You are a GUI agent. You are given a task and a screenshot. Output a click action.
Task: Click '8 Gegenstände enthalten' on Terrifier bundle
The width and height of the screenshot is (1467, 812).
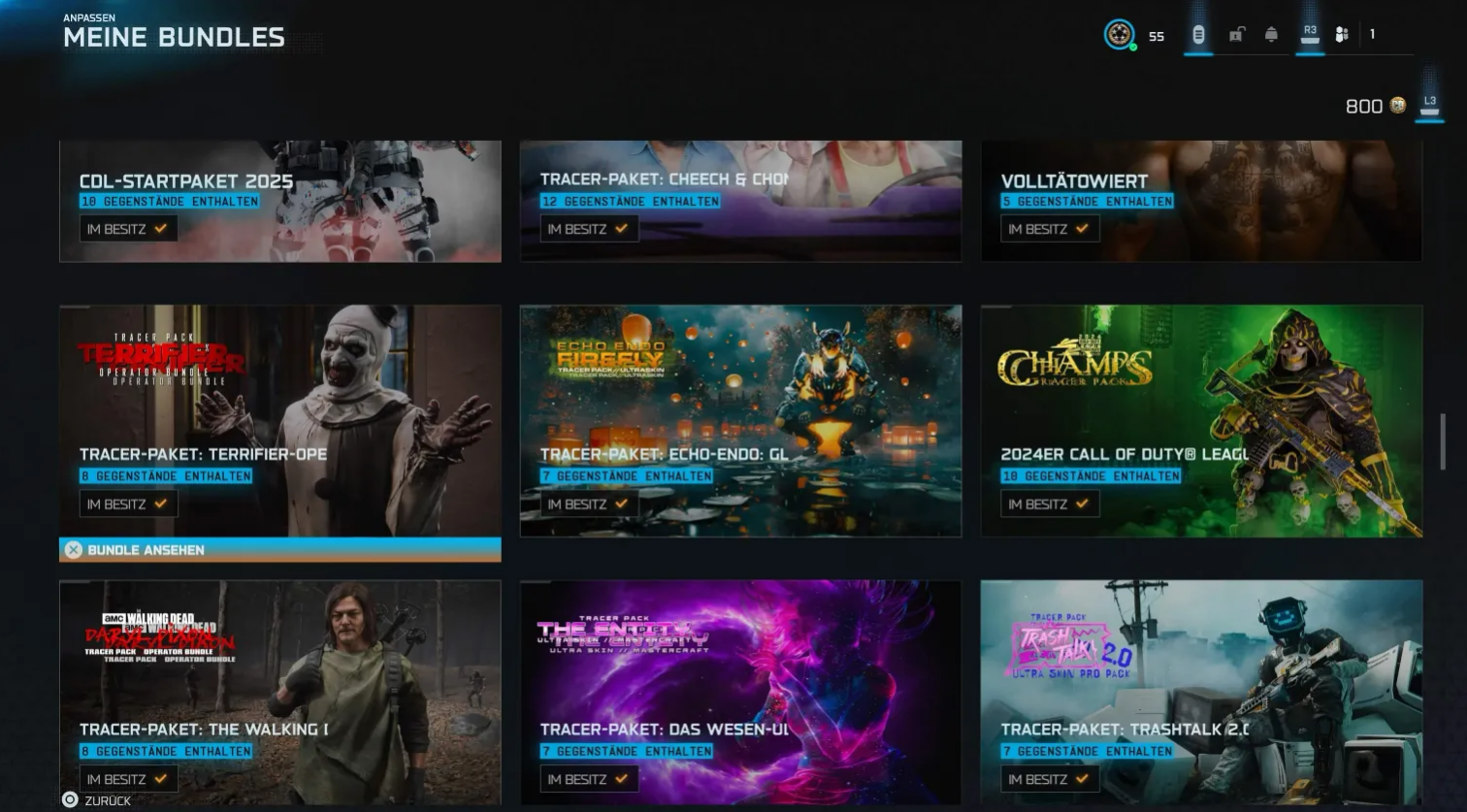[x=166, y=476]
